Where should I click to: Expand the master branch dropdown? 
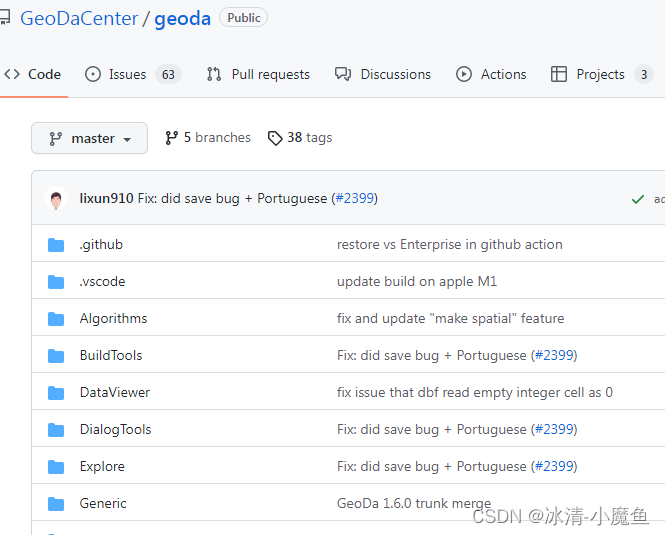tap(89, 138)
